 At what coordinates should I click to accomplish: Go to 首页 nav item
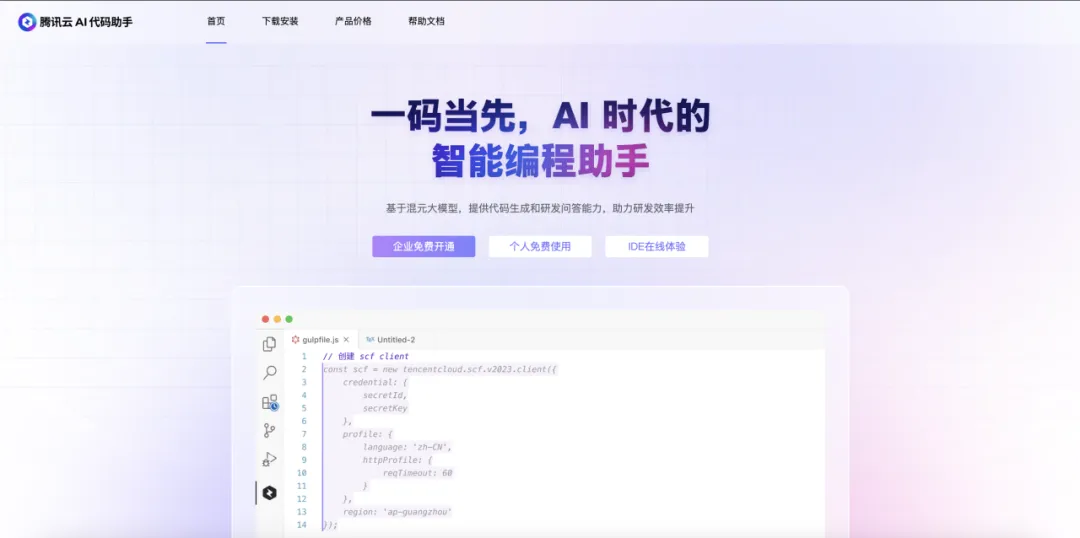(x=216, y=21)
